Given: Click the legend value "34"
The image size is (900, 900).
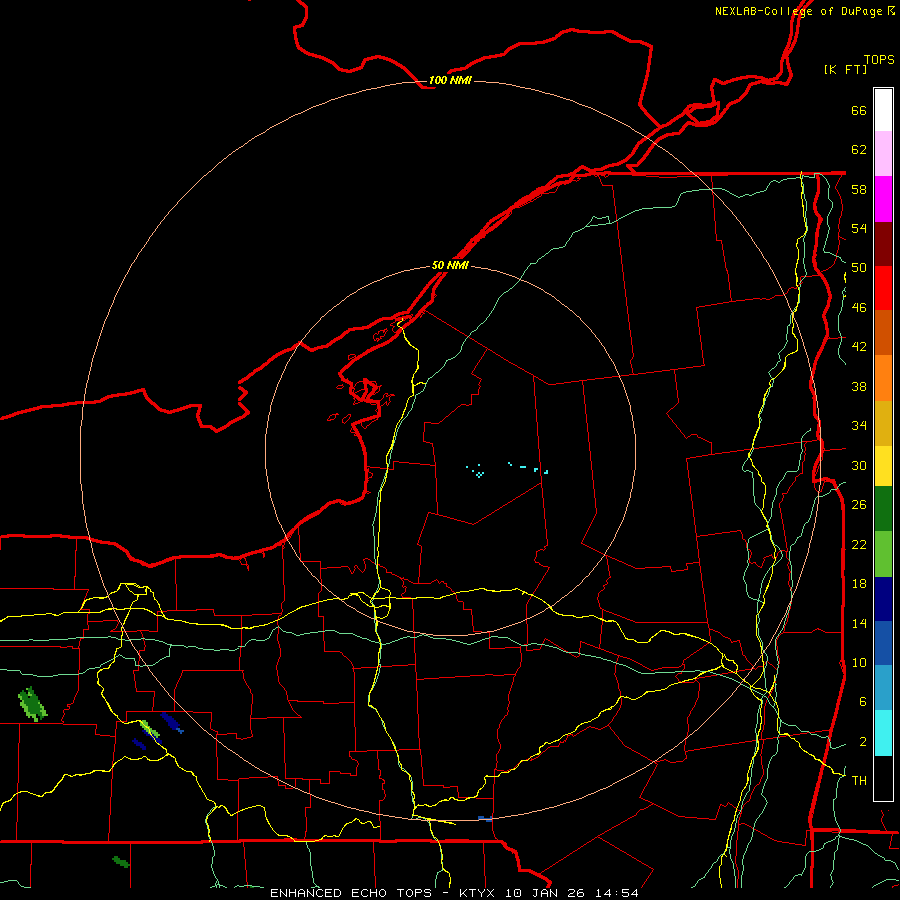Looking at the screenshot, I should [859, 426].
